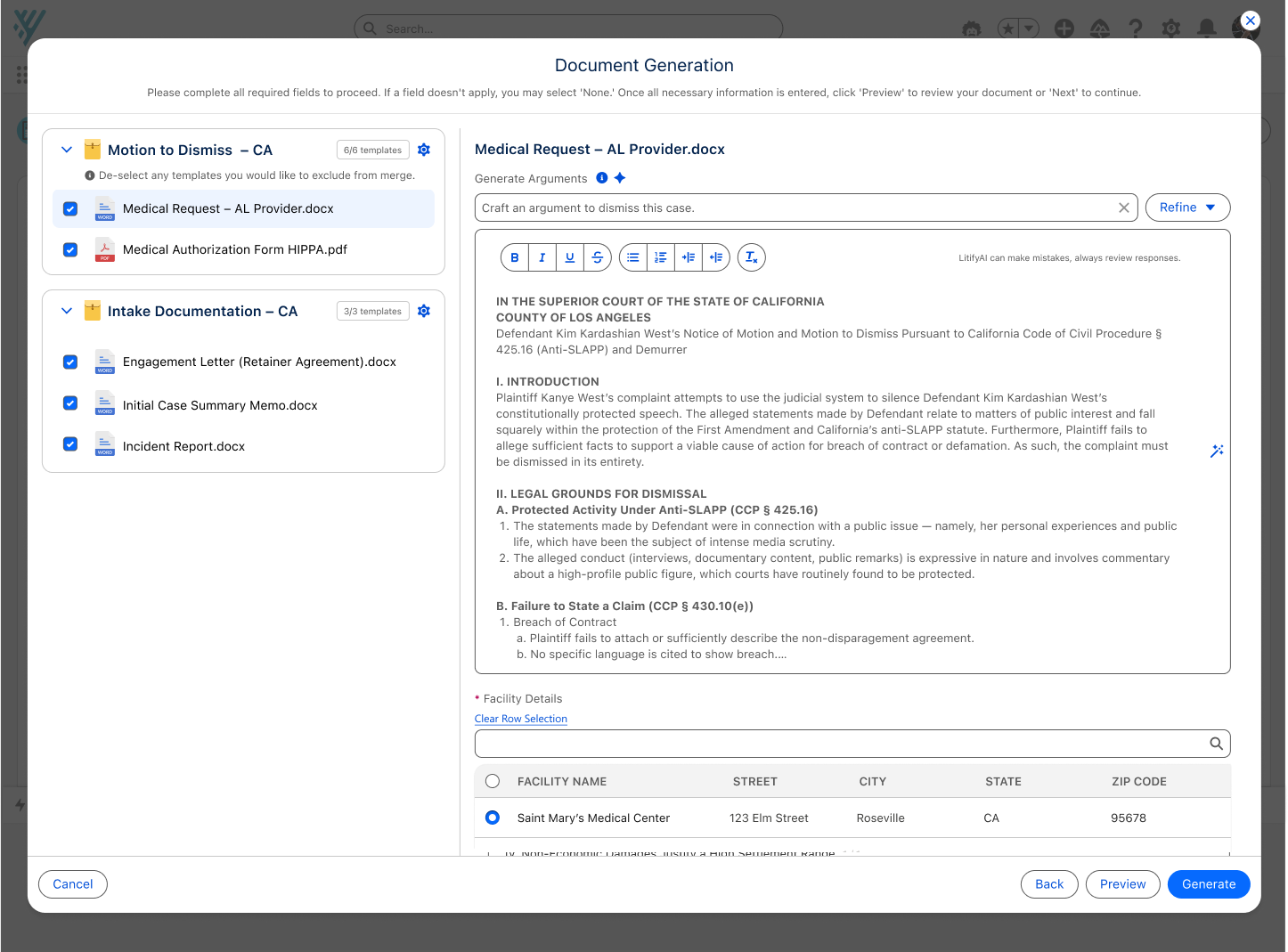Close the Document Generation modal
1288x952 pixels.
(1251, 20)
